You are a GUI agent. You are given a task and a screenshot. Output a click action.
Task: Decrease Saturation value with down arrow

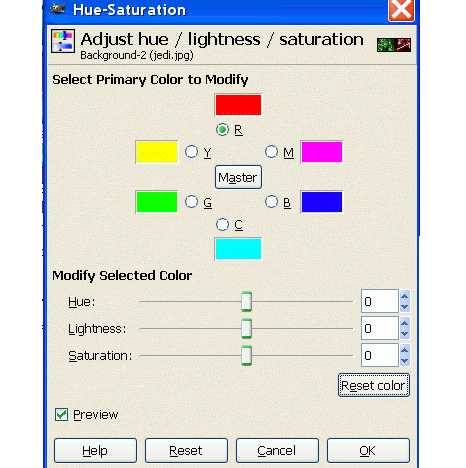[405, 361]
